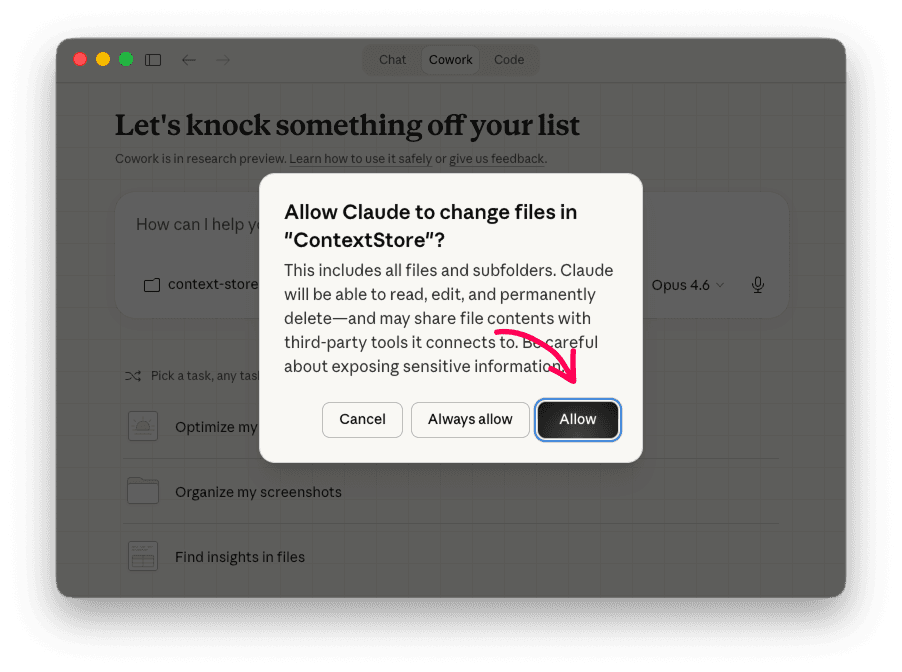Activate the microphone dictation icon
Screen dimensions: 902x672
pyautogui.click(x=757, y=285)
